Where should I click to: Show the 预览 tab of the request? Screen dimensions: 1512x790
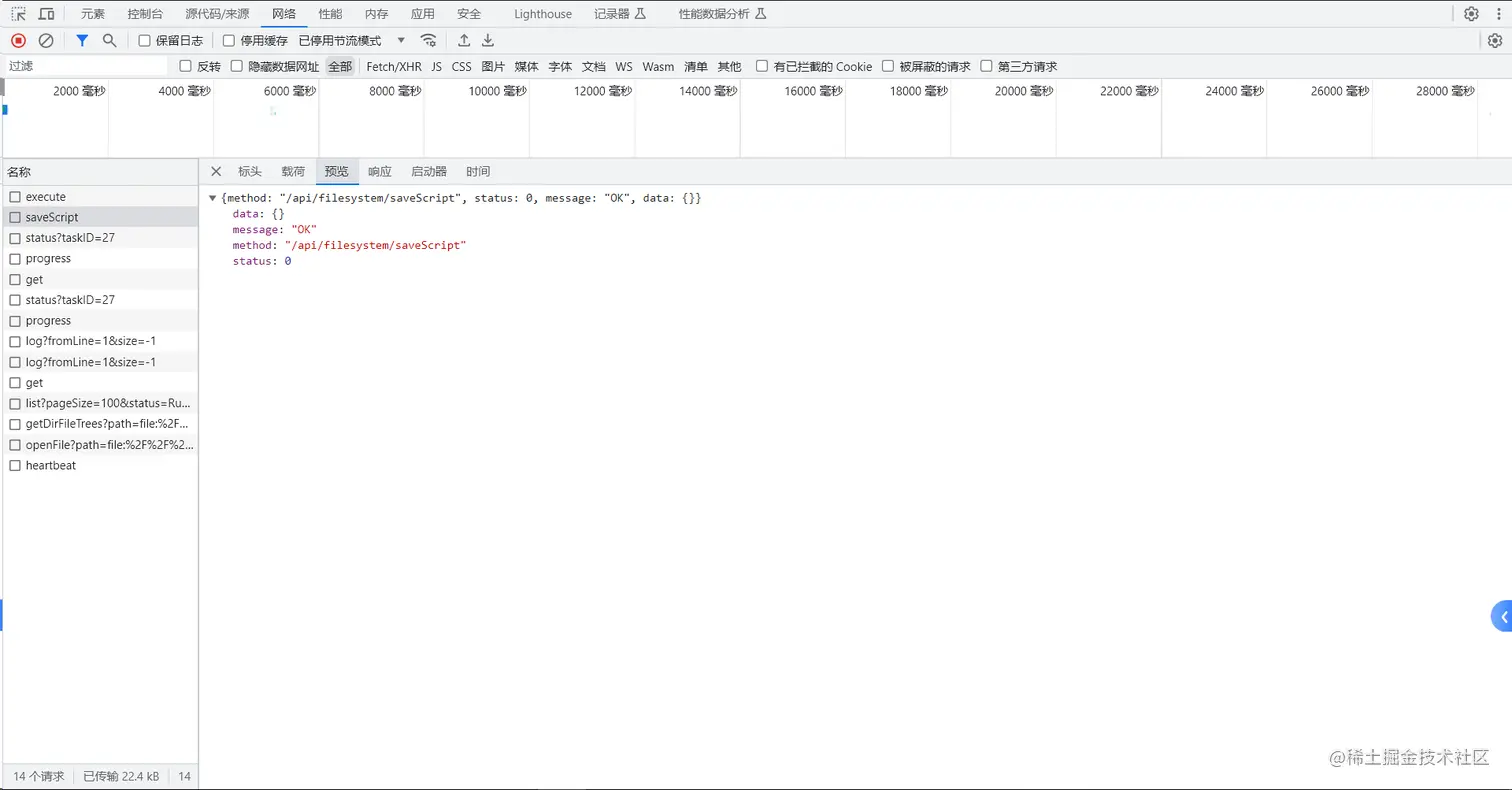click(337, 171)
